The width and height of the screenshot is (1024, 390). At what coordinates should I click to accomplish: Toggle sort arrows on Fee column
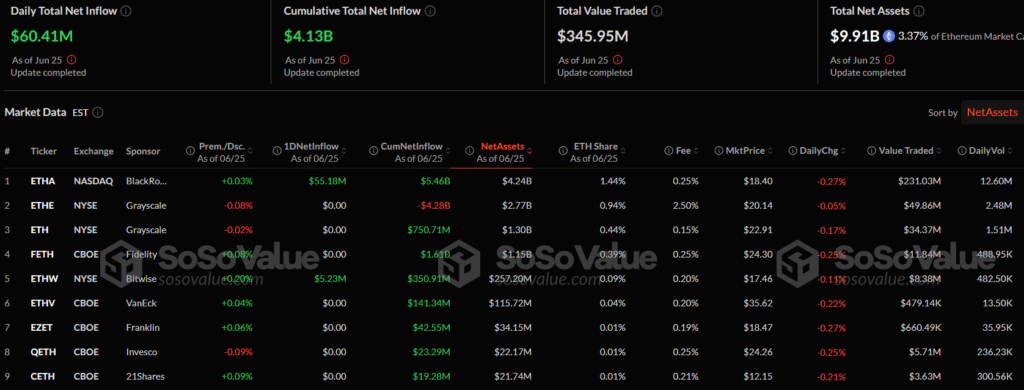coord(697,151)
